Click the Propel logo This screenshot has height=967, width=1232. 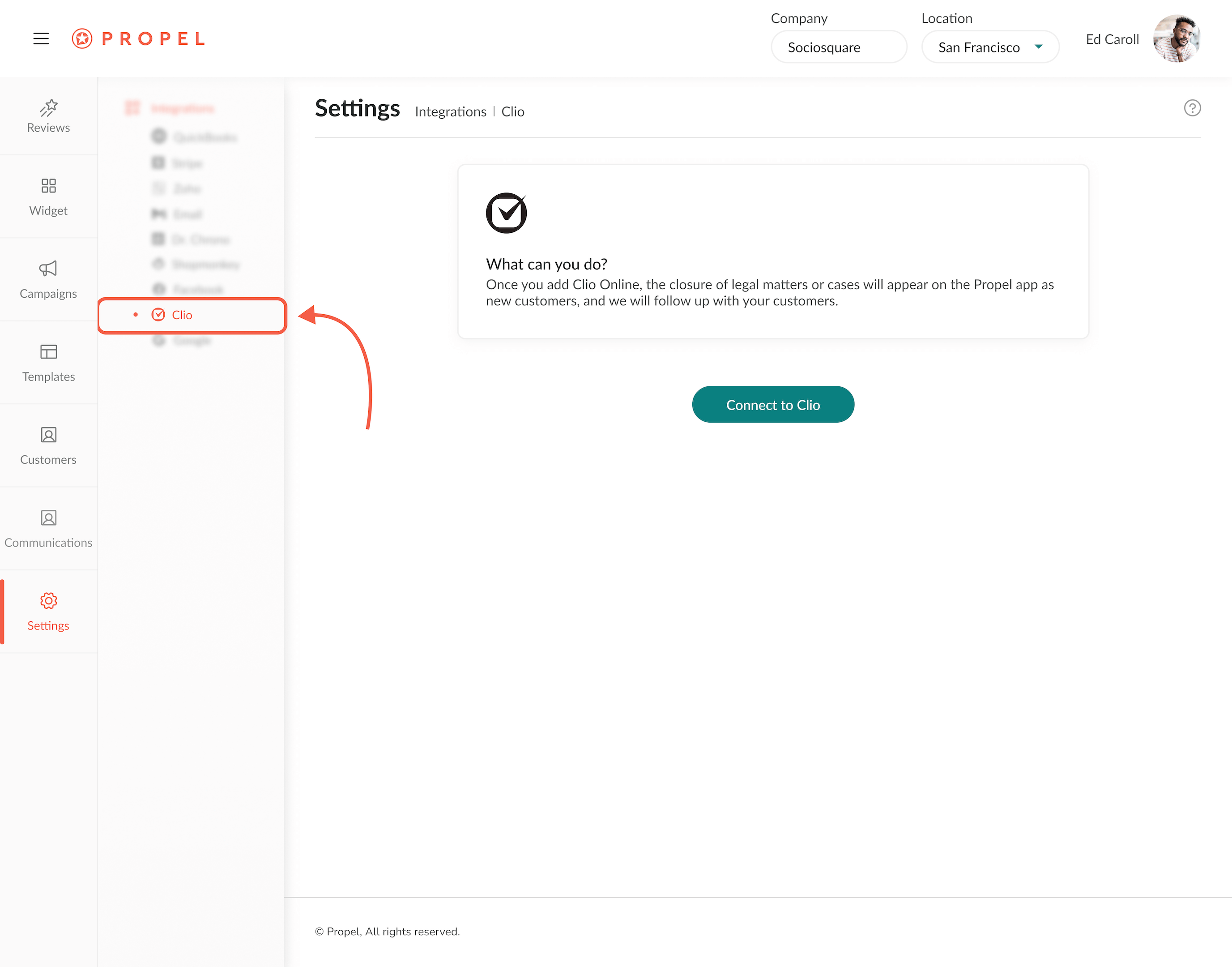[138, 39]
